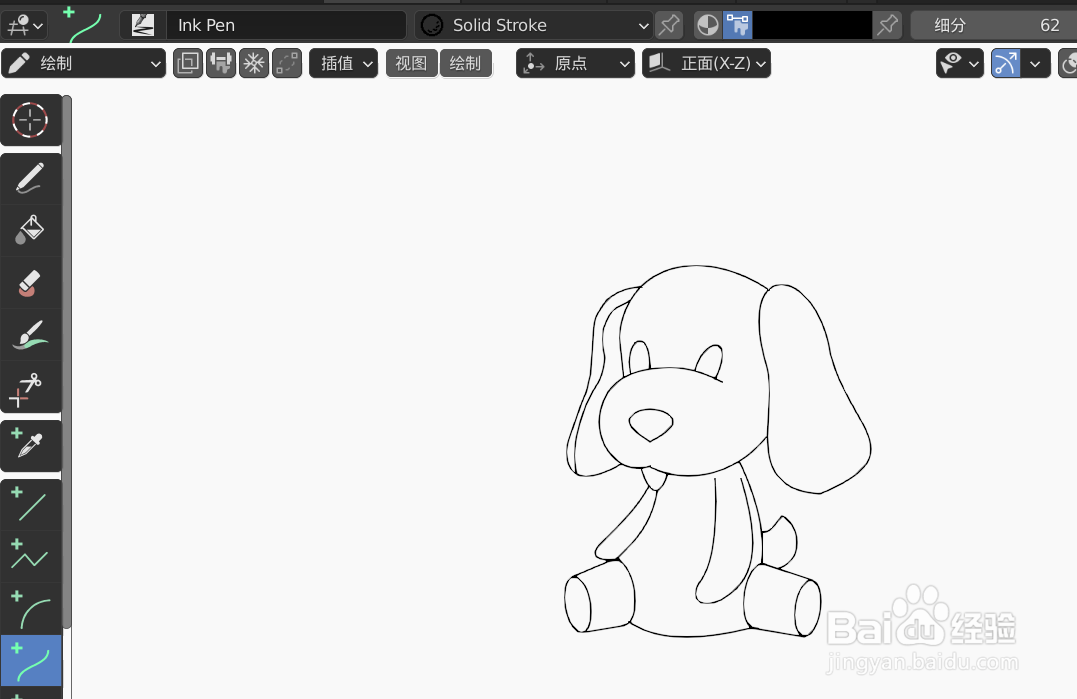Adjust the 细分 value slider
The image size is (1077, 699).
click(x=994, y=25)
